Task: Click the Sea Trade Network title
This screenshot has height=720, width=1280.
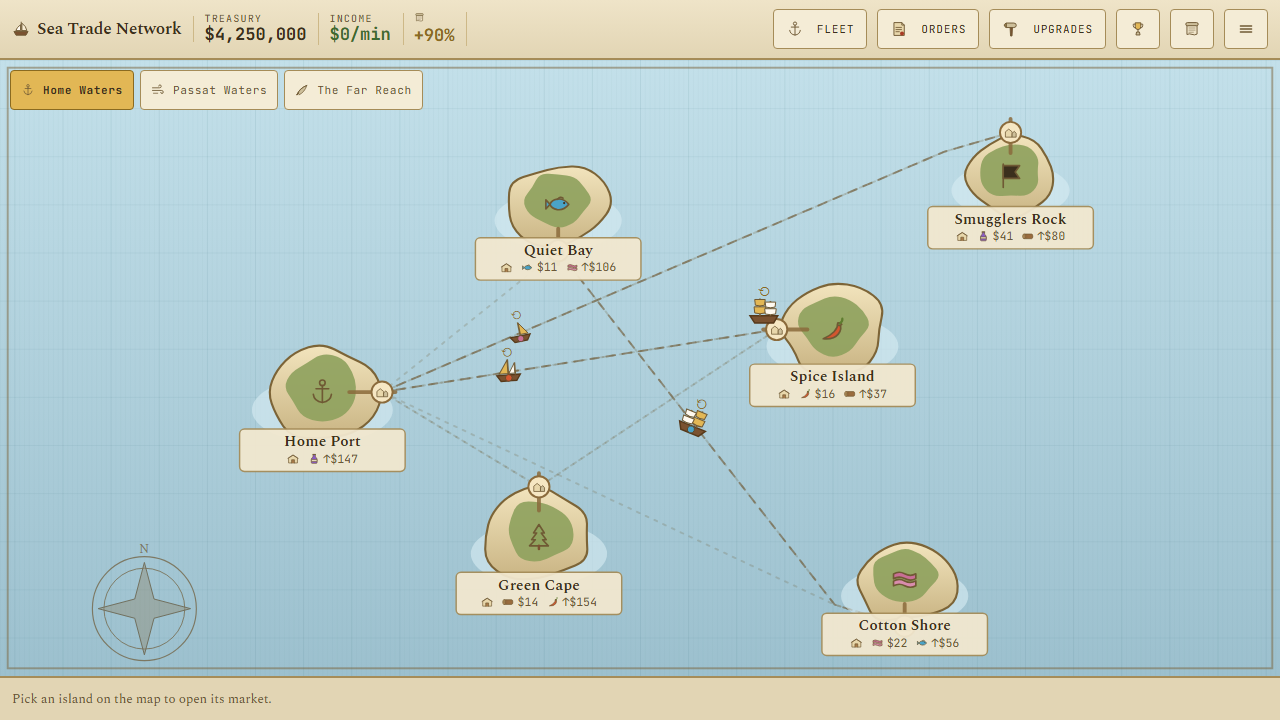Action: pos(109,29)
